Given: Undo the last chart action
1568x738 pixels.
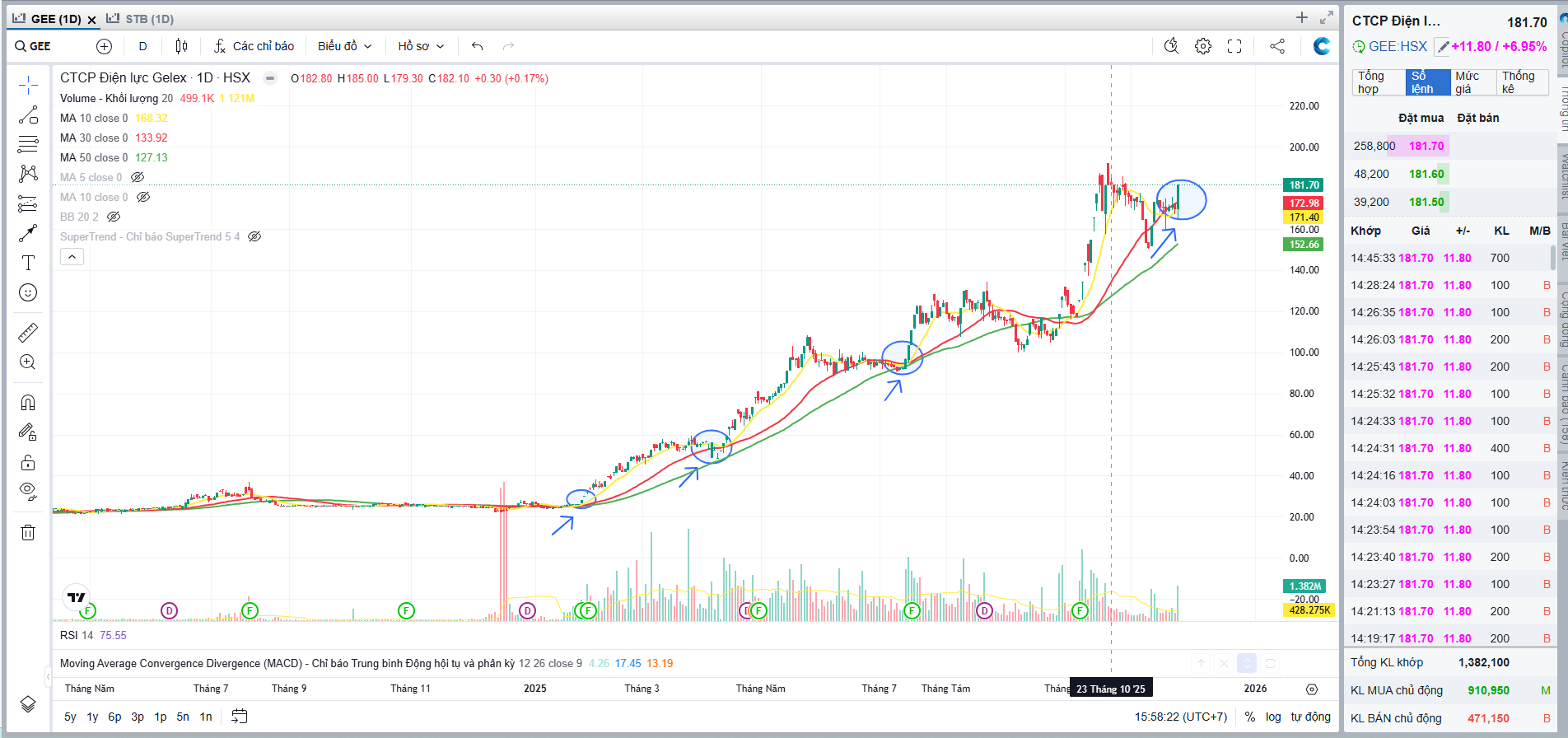Looking at the screenshot, I should coord(477,46).
